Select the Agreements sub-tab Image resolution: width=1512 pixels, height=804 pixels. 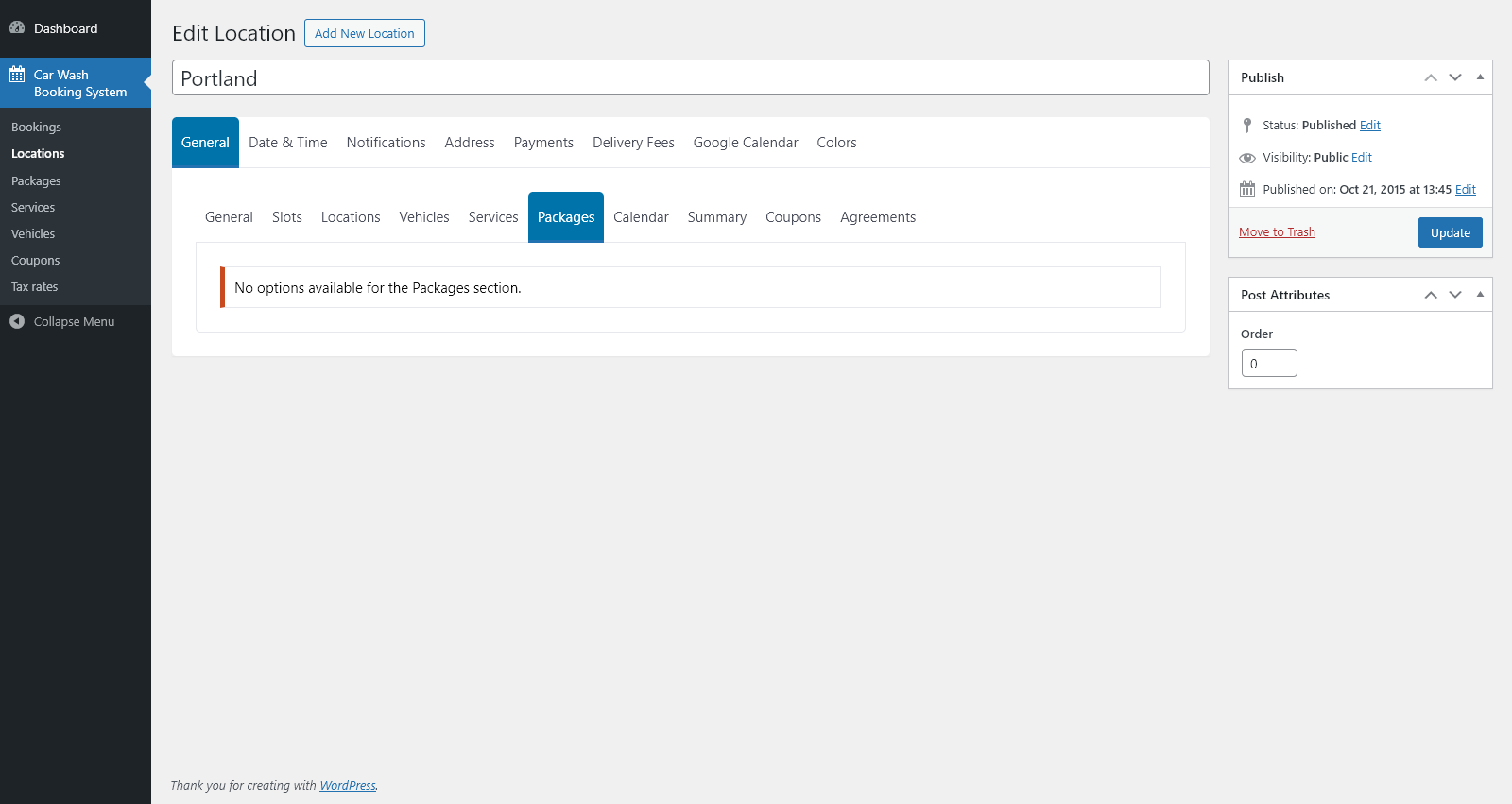point(878,217)
